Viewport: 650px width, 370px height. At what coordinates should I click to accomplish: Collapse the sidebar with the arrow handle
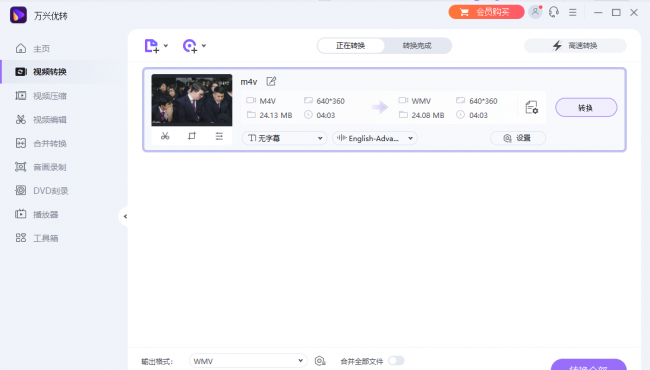click(125, 216)
